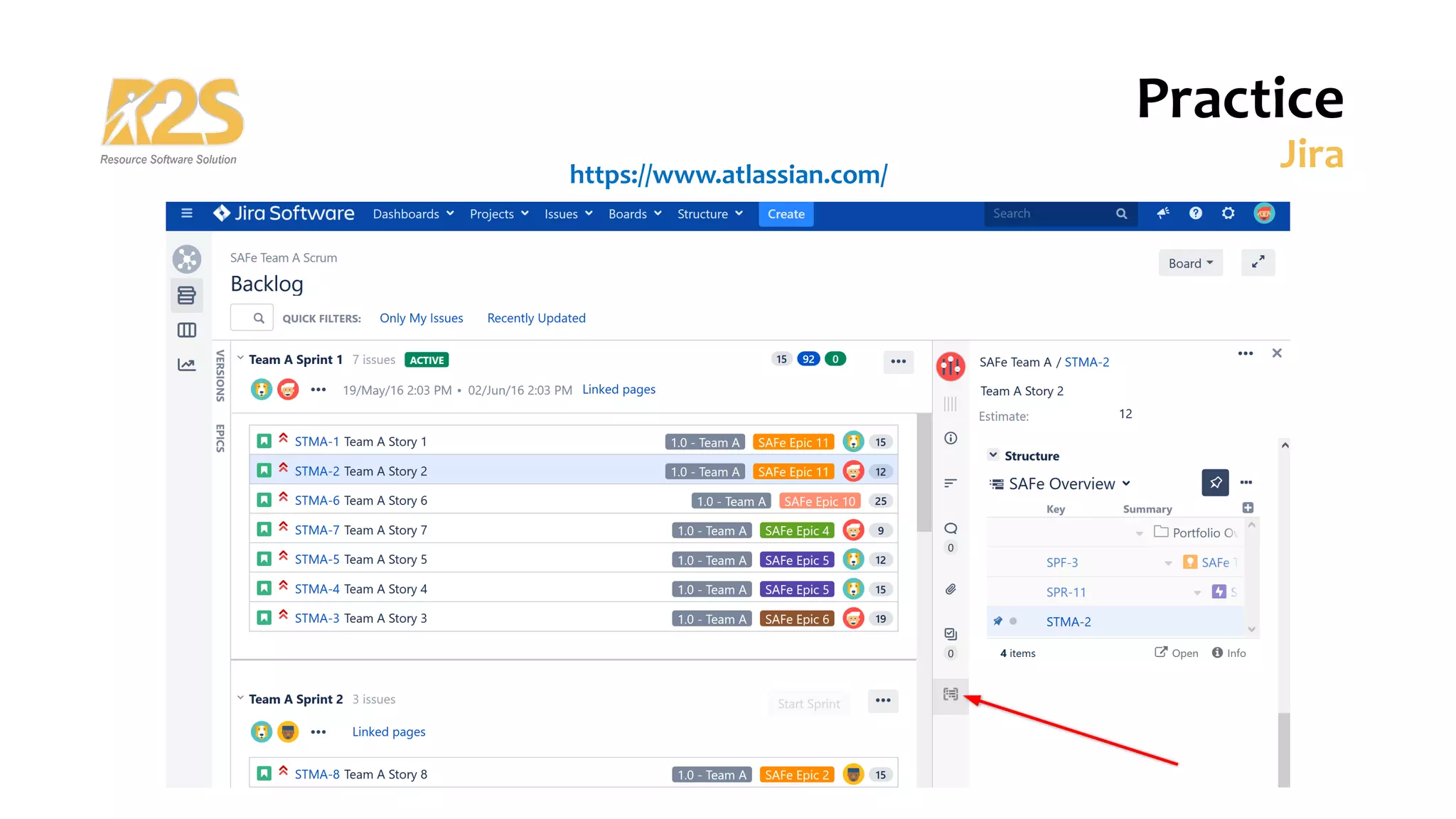Screen dimensions: 1456x819
Task: Open Sprint 2 actions ellipsis menu
Action: (883, 701)
